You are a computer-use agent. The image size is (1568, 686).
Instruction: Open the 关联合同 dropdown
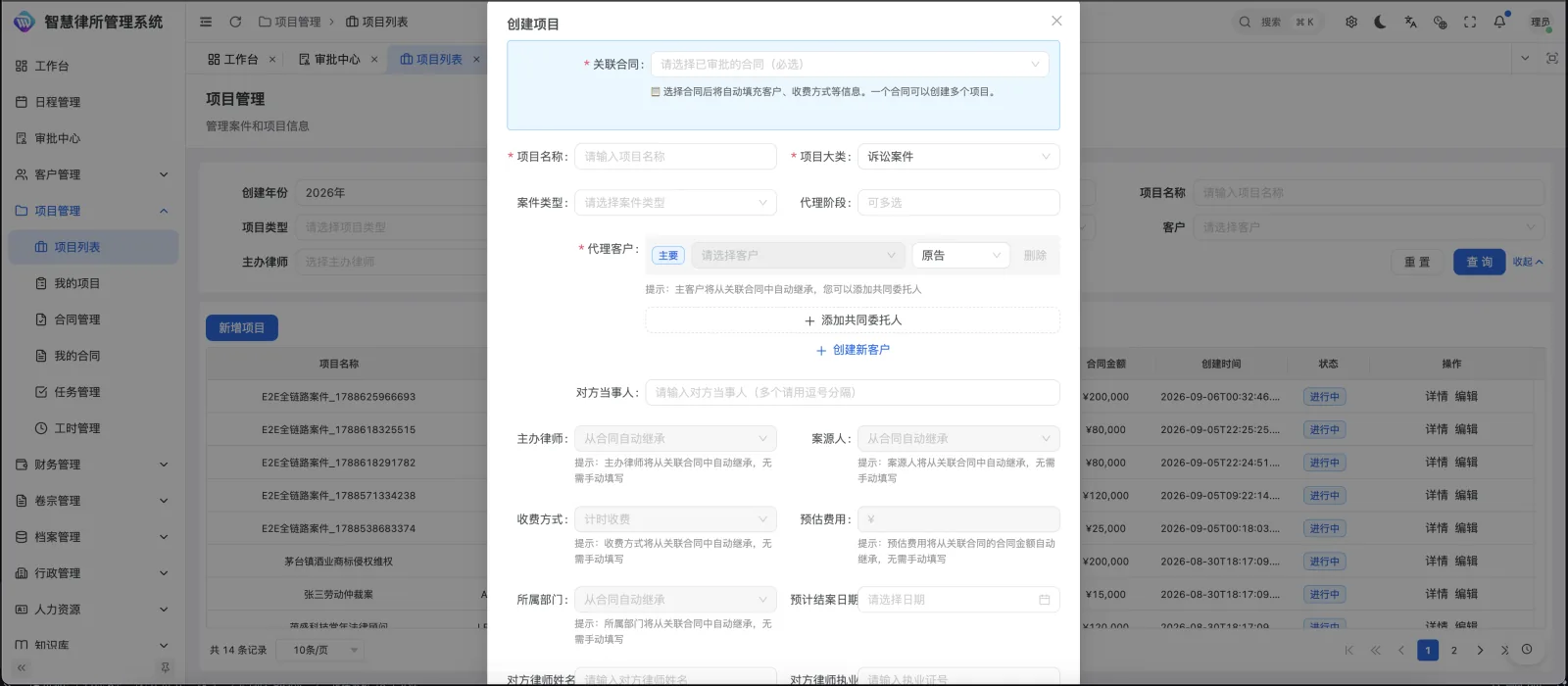[850, 64]
